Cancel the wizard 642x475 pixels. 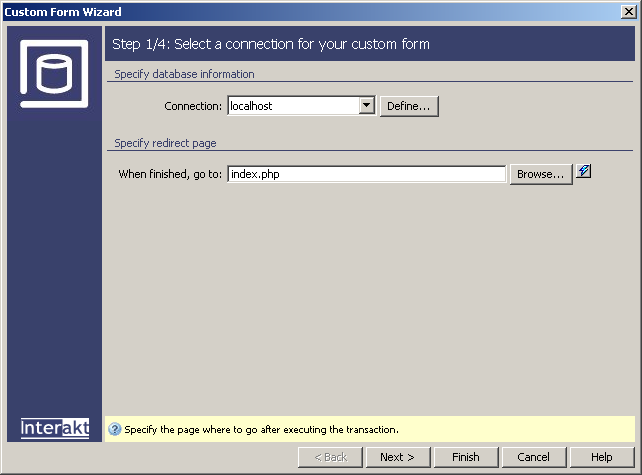(533, 457)
